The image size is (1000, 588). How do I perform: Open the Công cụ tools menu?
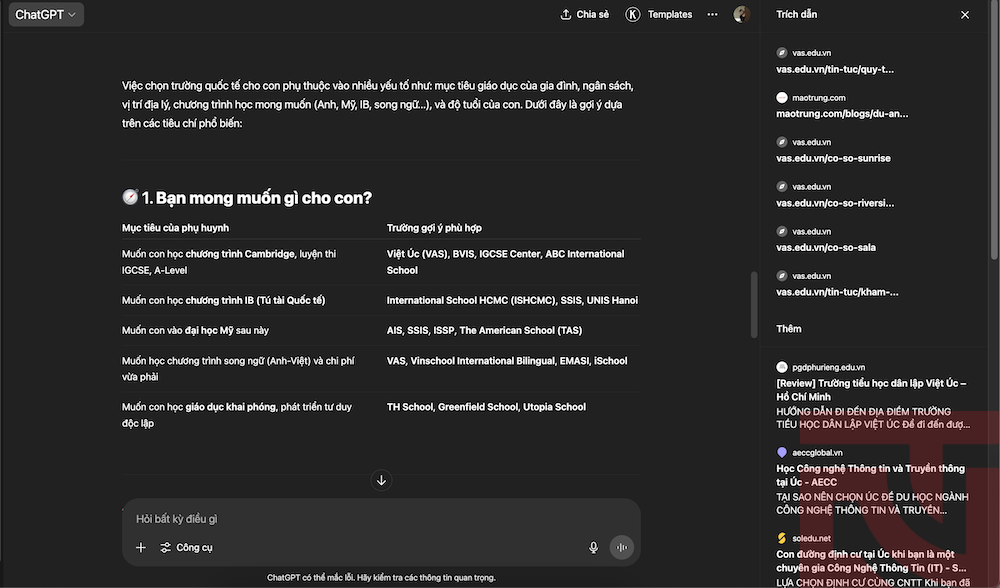click(186, 547)
